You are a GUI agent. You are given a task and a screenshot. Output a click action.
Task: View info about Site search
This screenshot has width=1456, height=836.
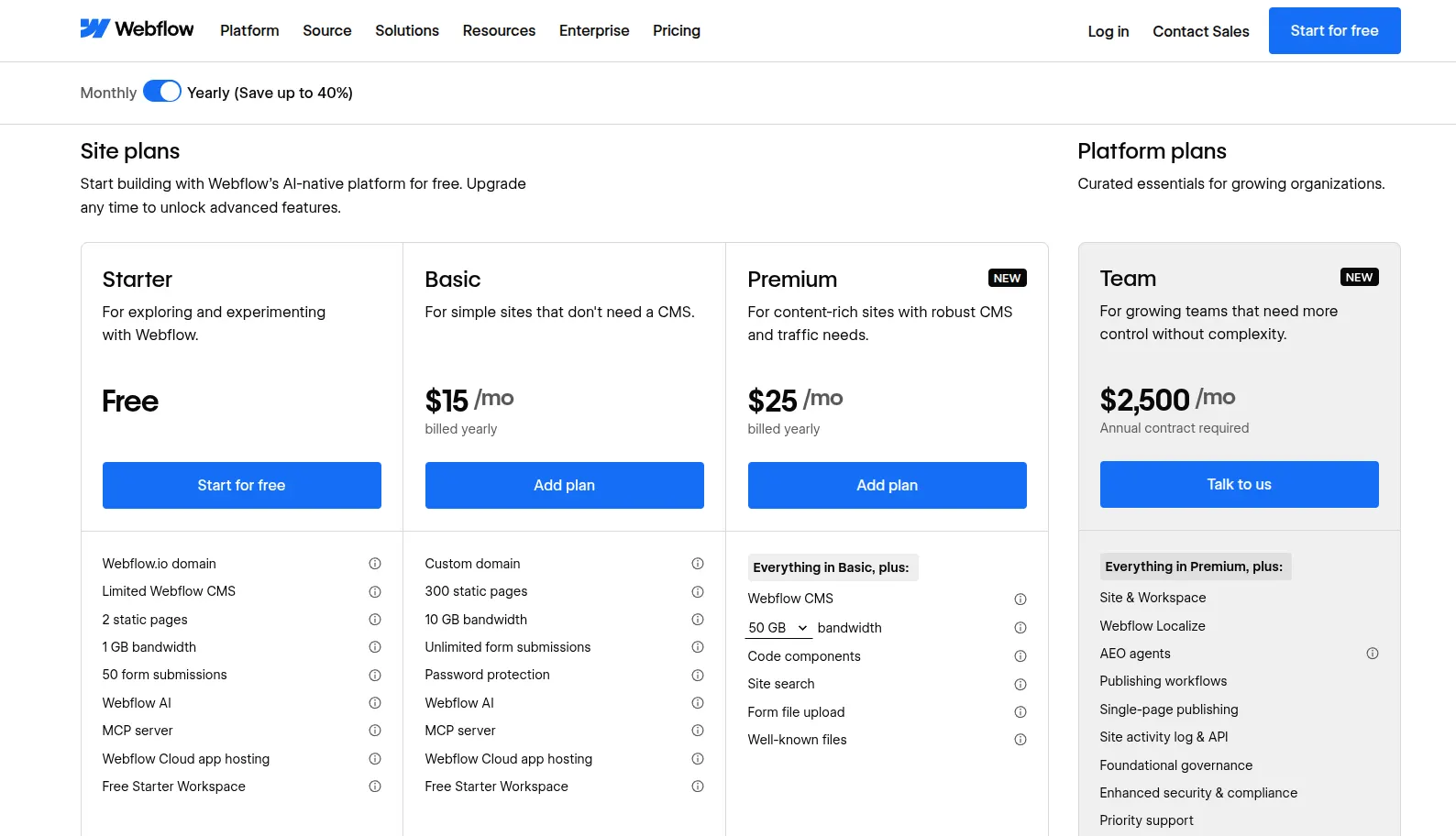[1020, 685]
